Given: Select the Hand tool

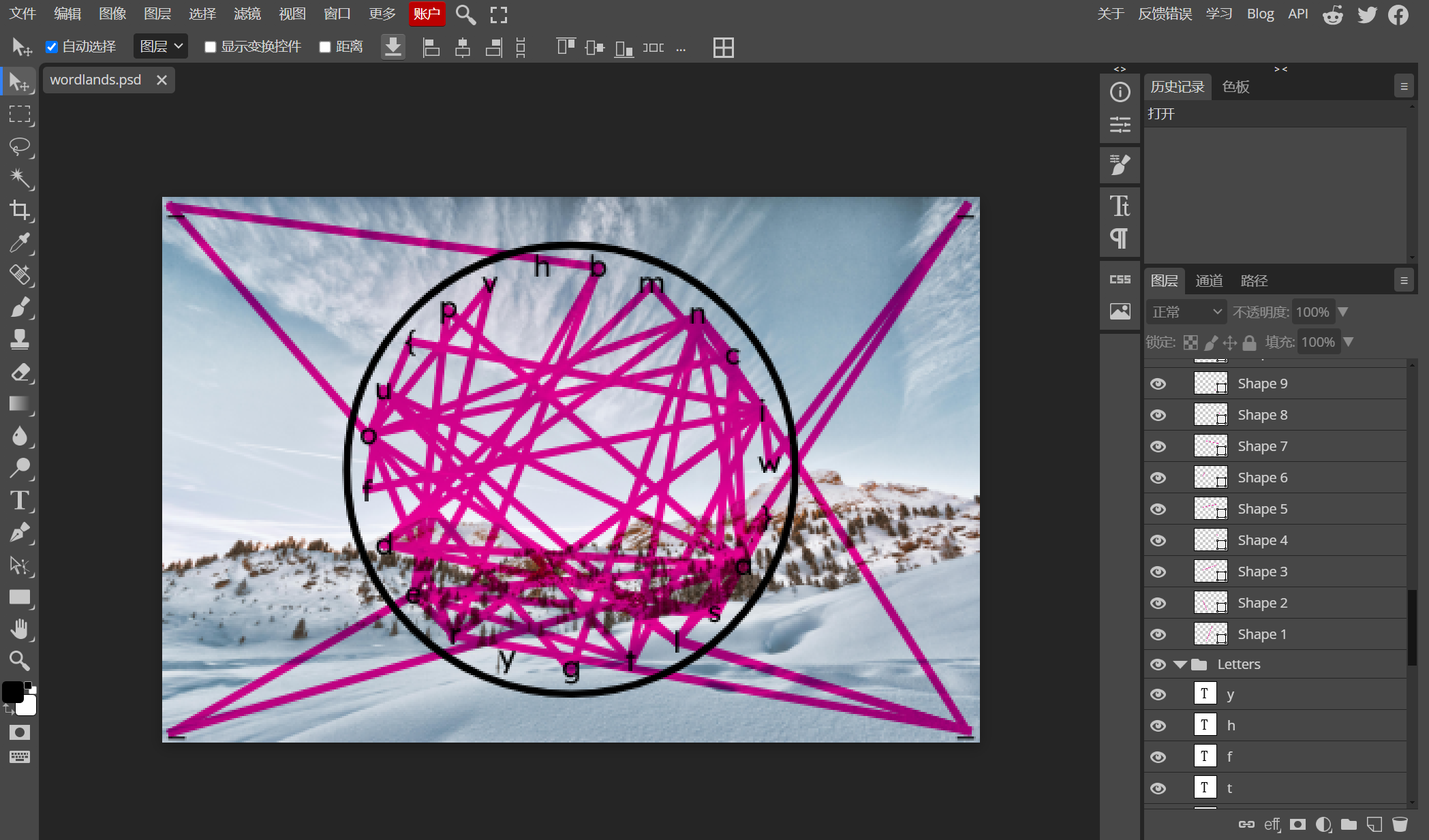Looking at the screenshot, I should tap(20, 629).
